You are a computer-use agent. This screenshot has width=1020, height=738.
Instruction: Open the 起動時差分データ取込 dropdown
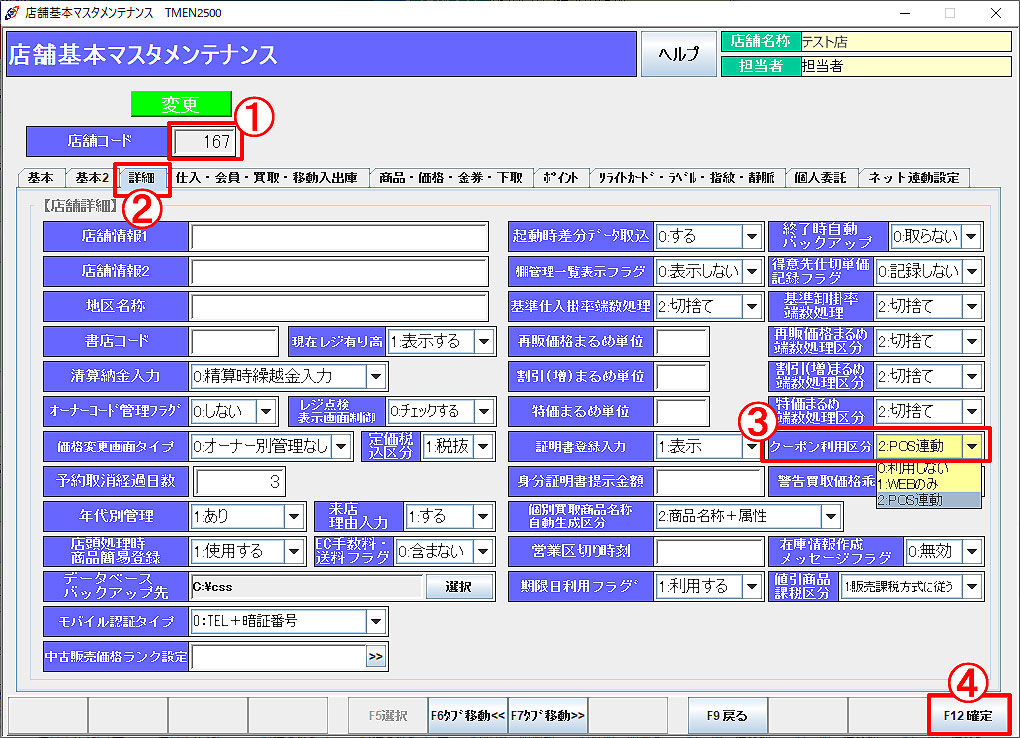pyautogui.click(x=751, y=236)
